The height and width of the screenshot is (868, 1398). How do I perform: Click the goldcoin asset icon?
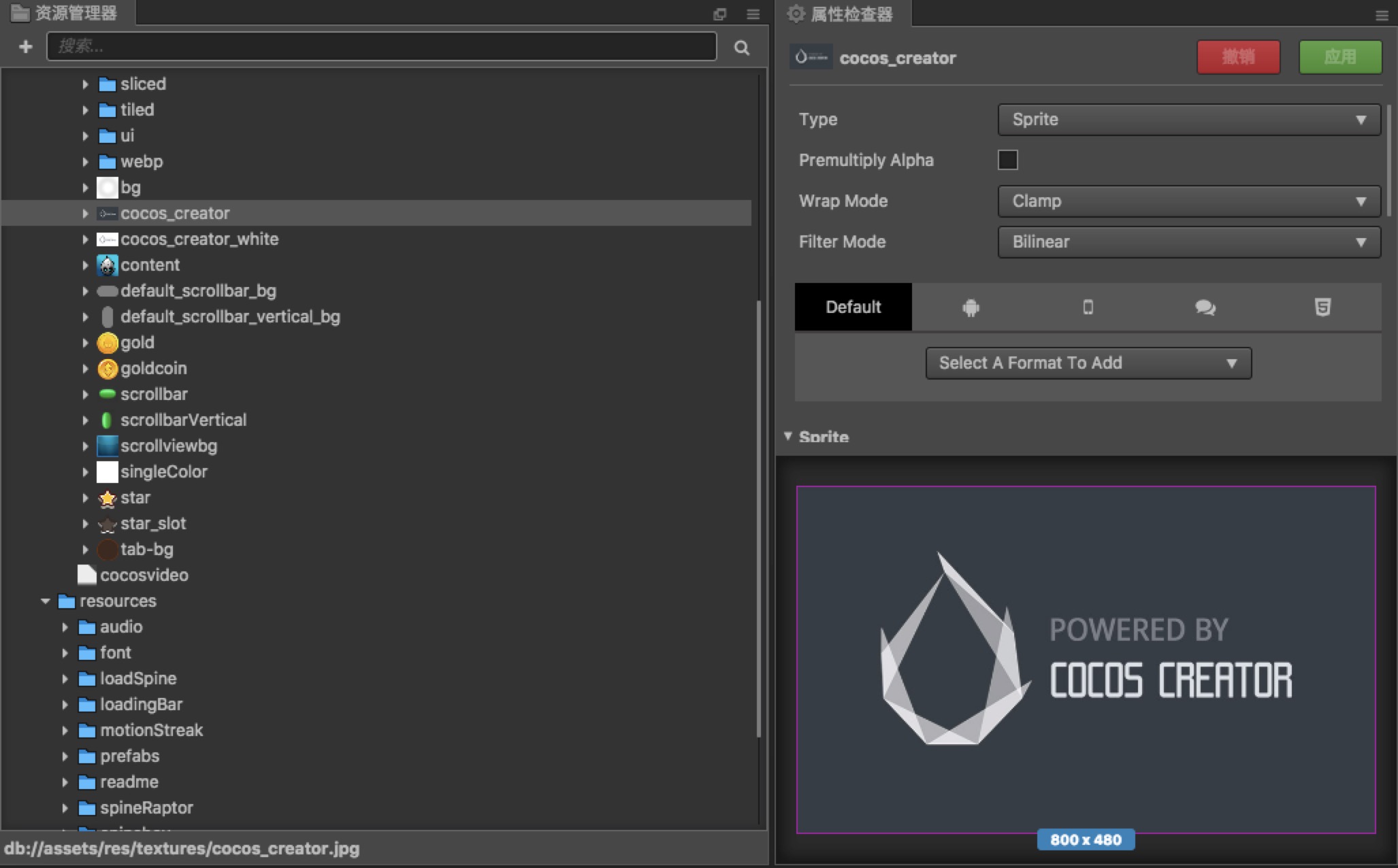click(108, 369)
